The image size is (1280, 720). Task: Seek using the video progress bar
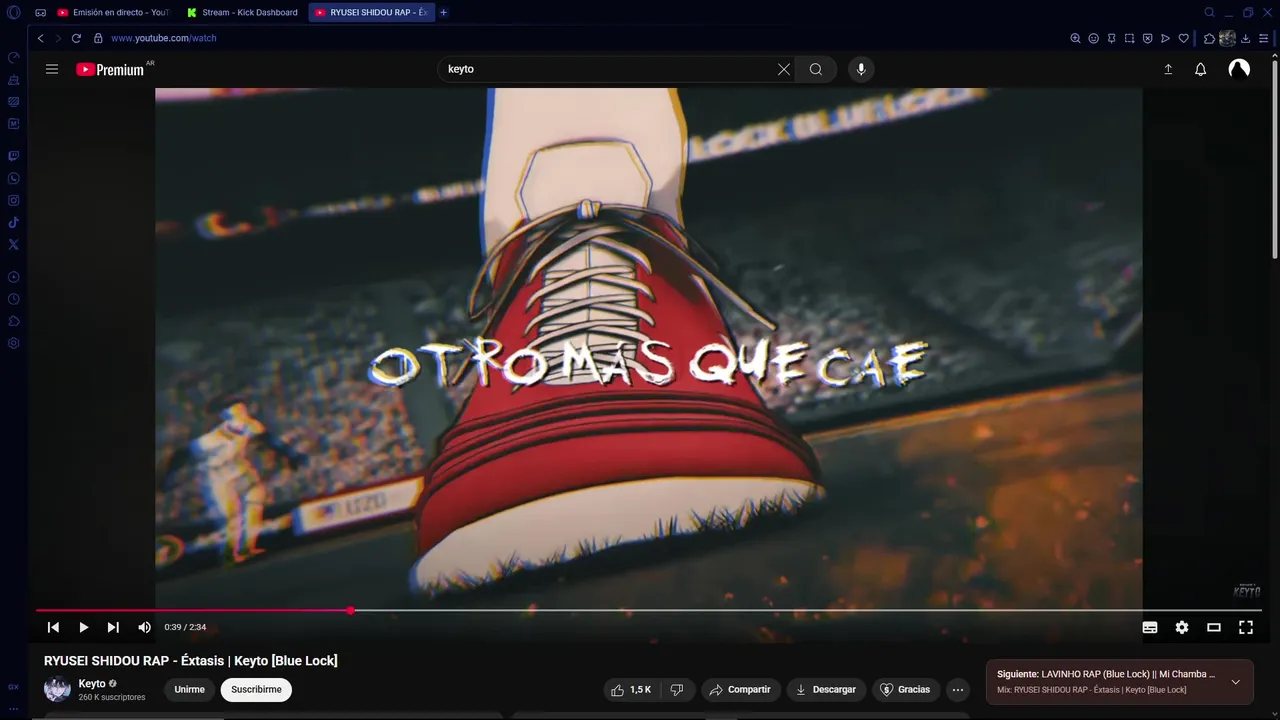[x=649, y=610]
